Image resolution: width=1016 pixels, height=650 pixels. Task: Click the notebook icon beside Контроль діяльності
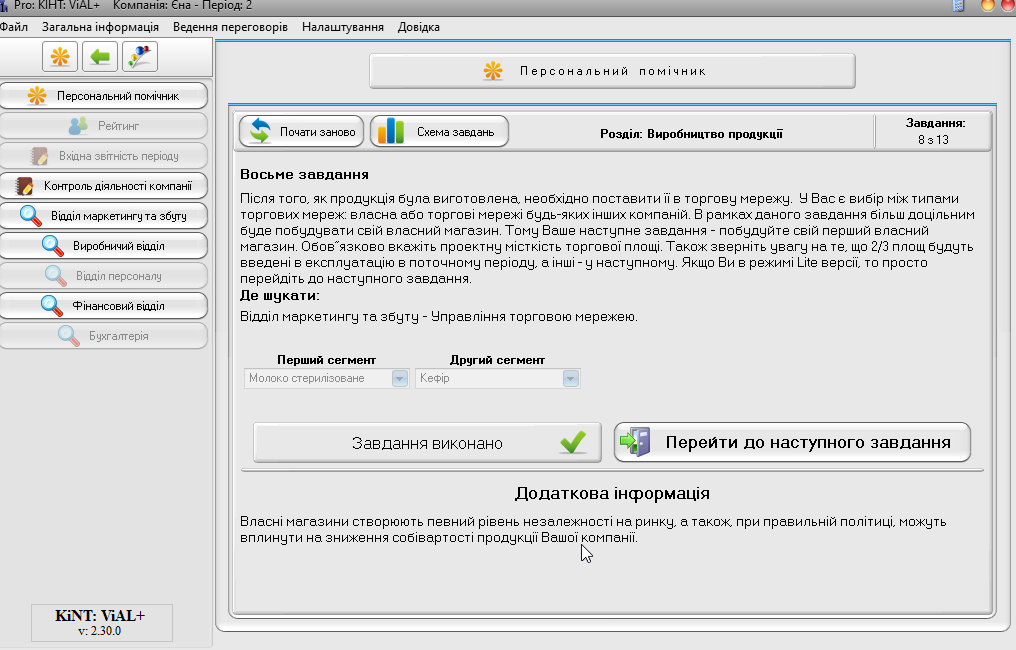click(25, 186)
